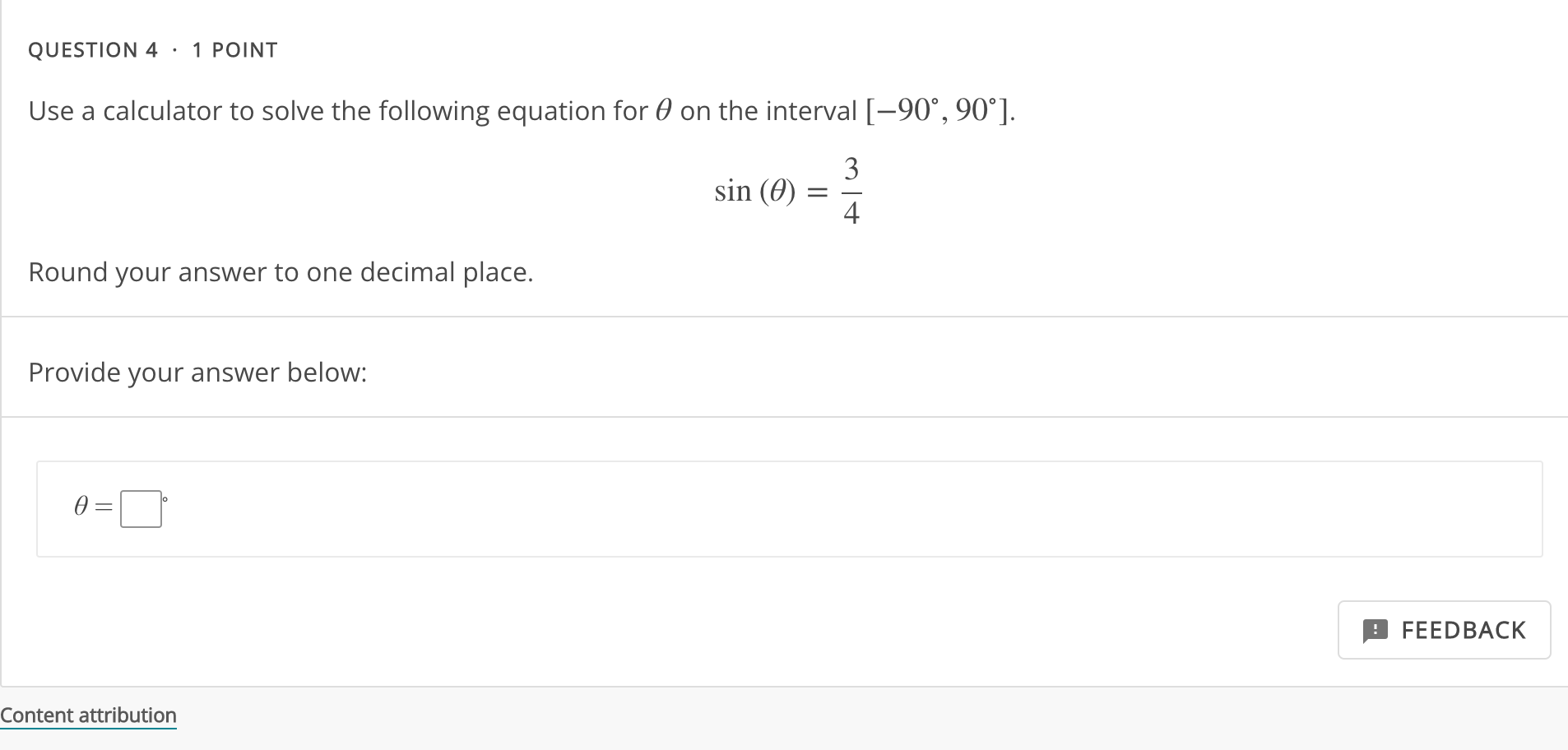Click the underlined Content attribution text
The image size is (1568, 750).
click(x=88, y=715)
